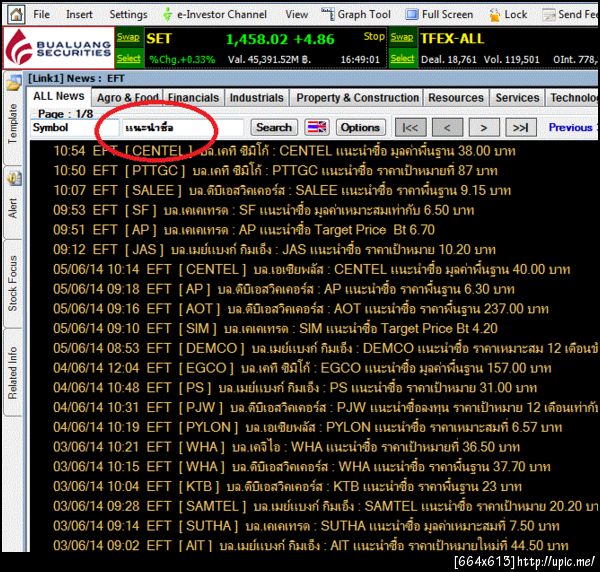
Task: Open the Options button
Action: click(x=360, y=127)
